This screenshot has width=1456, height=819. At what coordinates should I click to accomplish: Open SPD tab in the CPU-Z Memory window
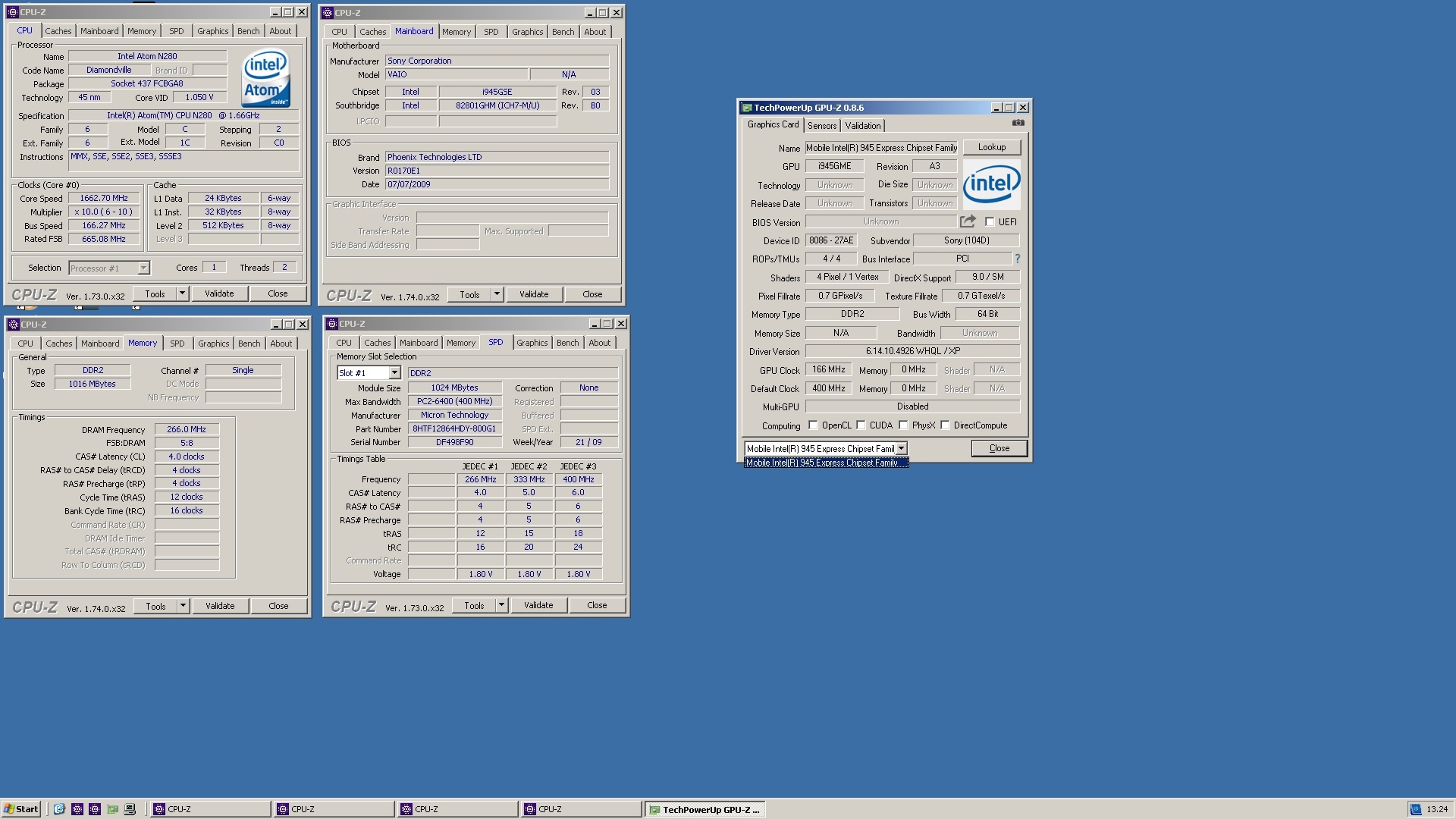[177, 344]
